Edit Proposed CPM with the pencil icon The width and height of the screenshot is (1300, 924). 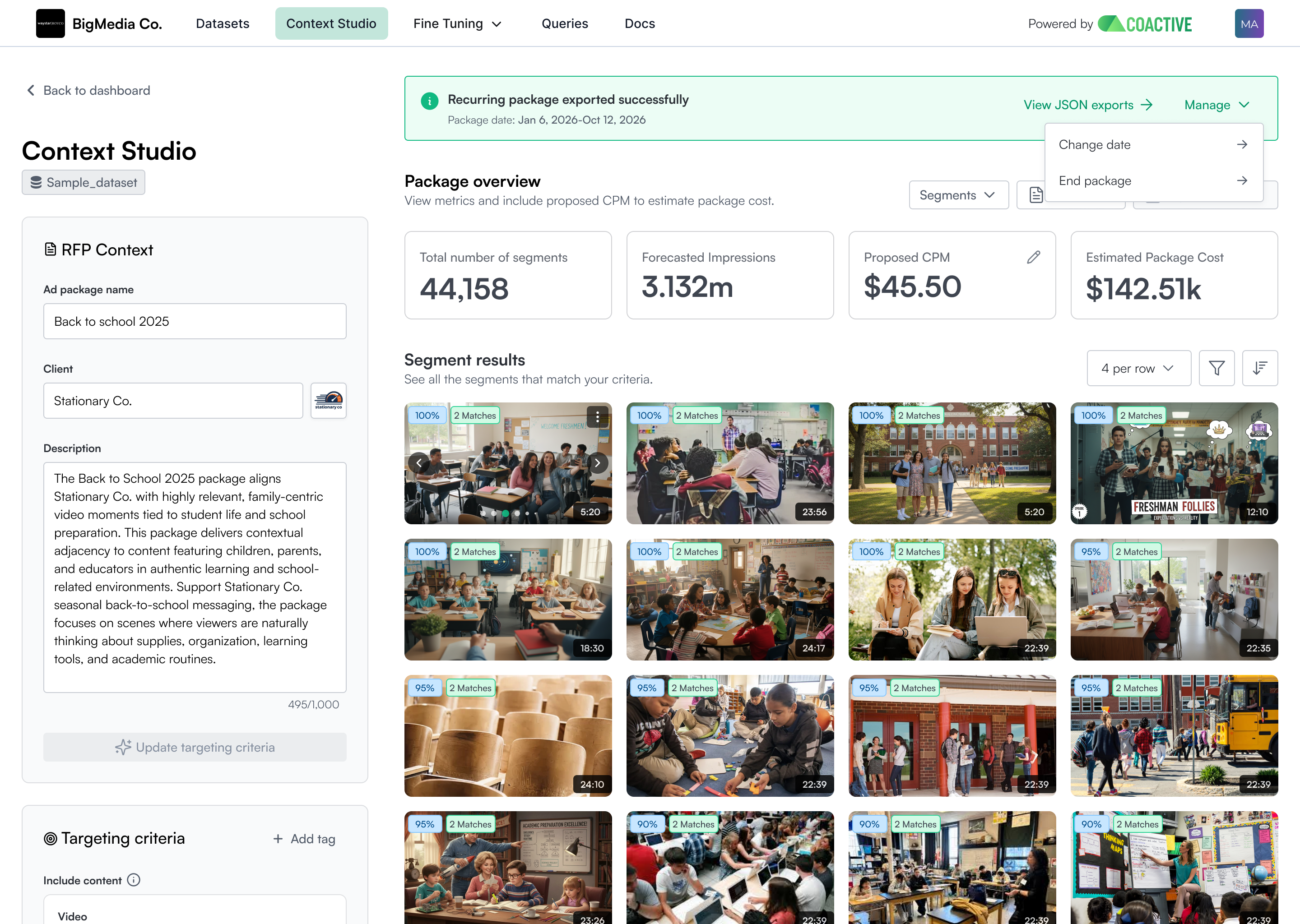(x=1034, y=257)
